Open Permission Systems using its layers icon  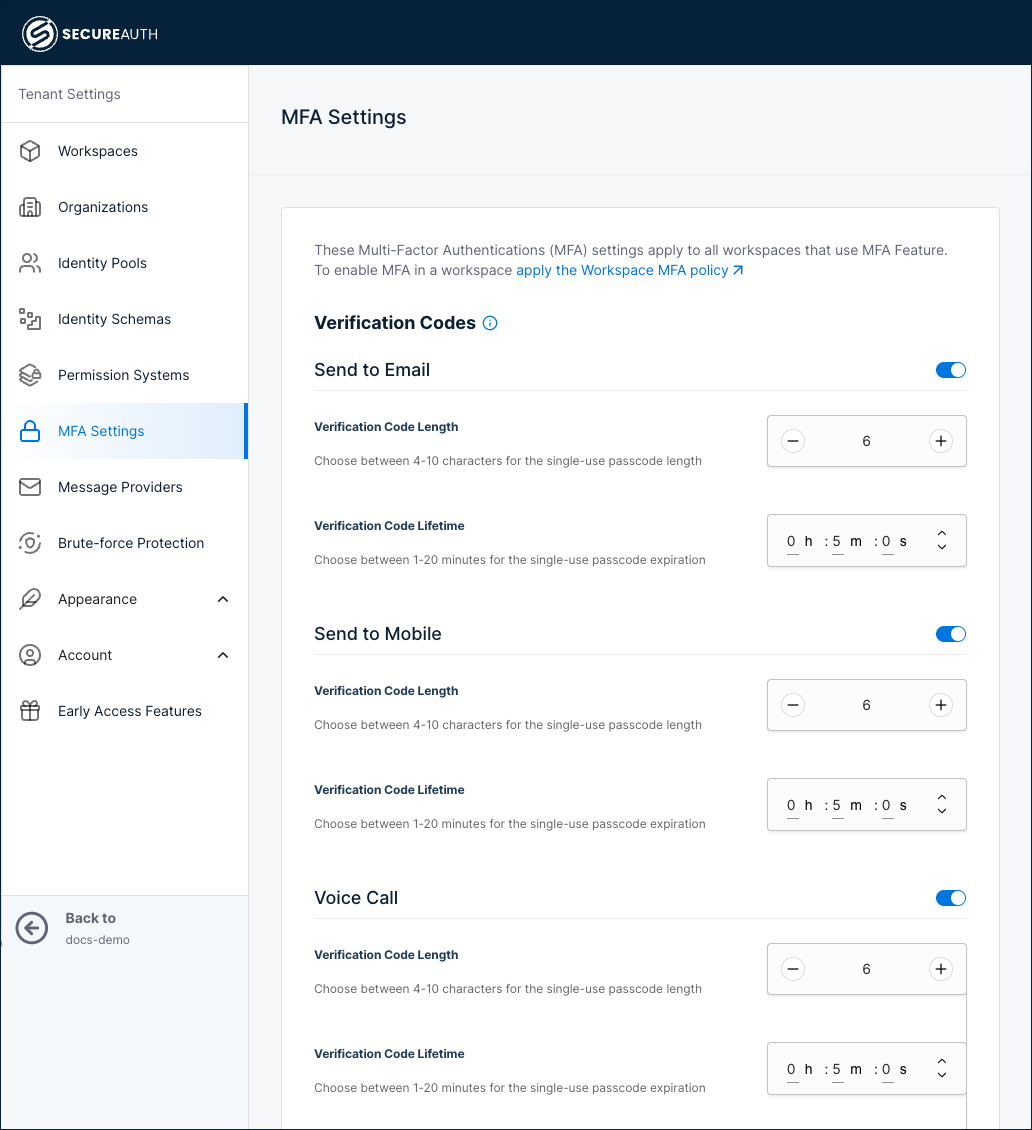pyautogui.click(x=30, y=375)
